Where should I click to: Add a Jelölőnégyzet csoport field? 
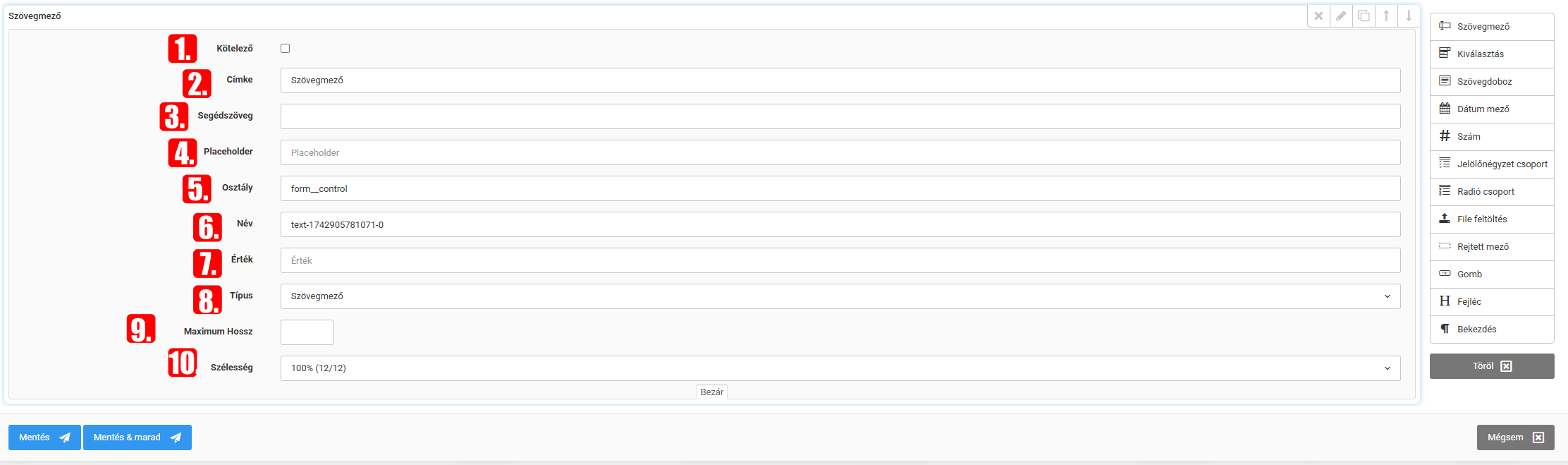[x=1491, y=164]
